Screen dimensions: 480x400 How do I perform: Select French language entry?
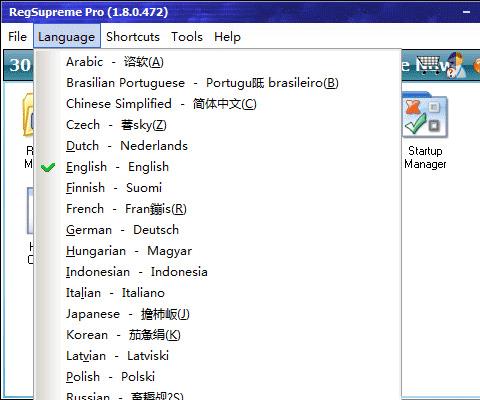pos(218,209)
